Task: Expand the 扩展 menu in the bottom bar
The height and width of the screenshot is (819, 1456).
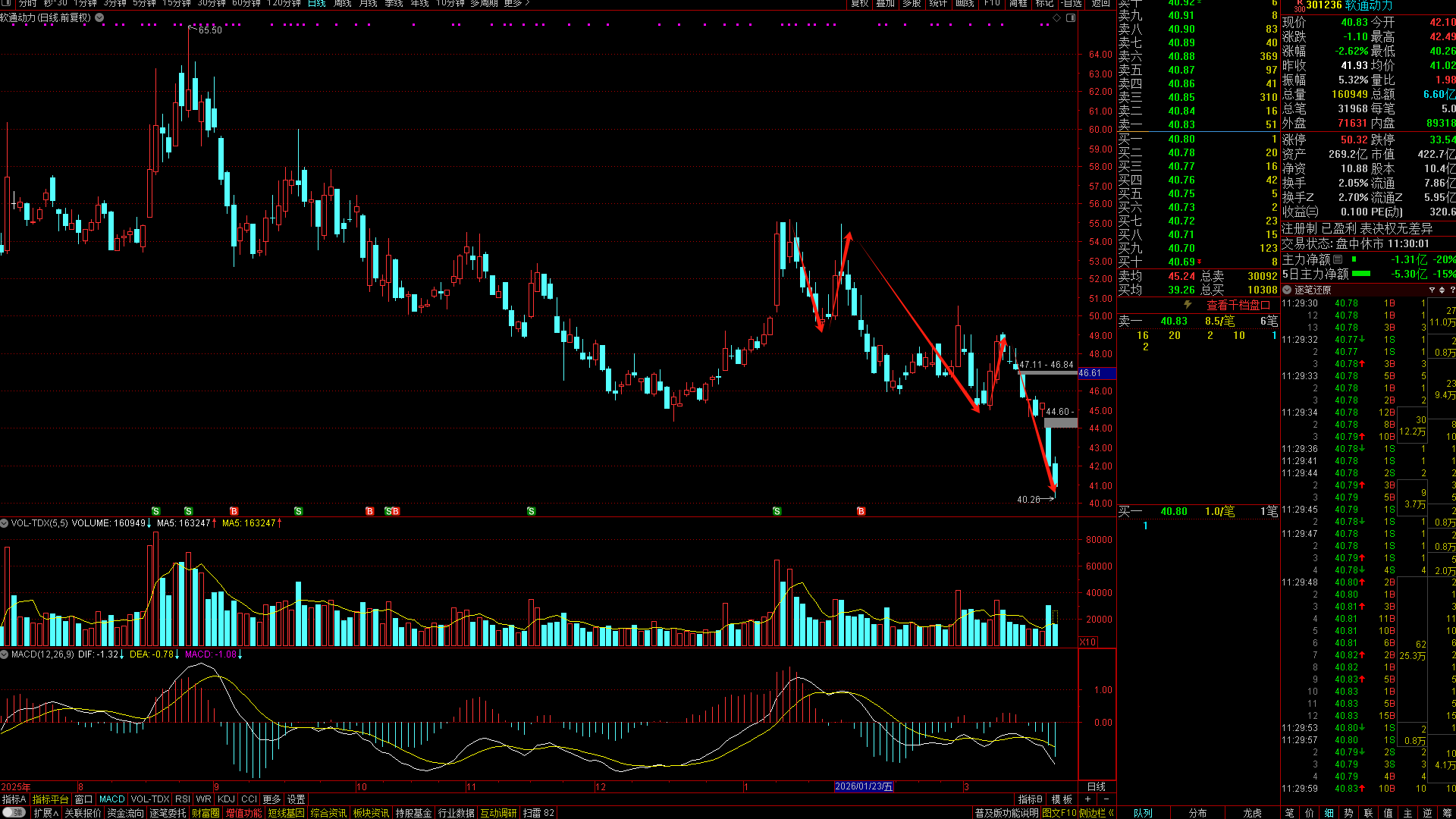Action: [45, 813]
